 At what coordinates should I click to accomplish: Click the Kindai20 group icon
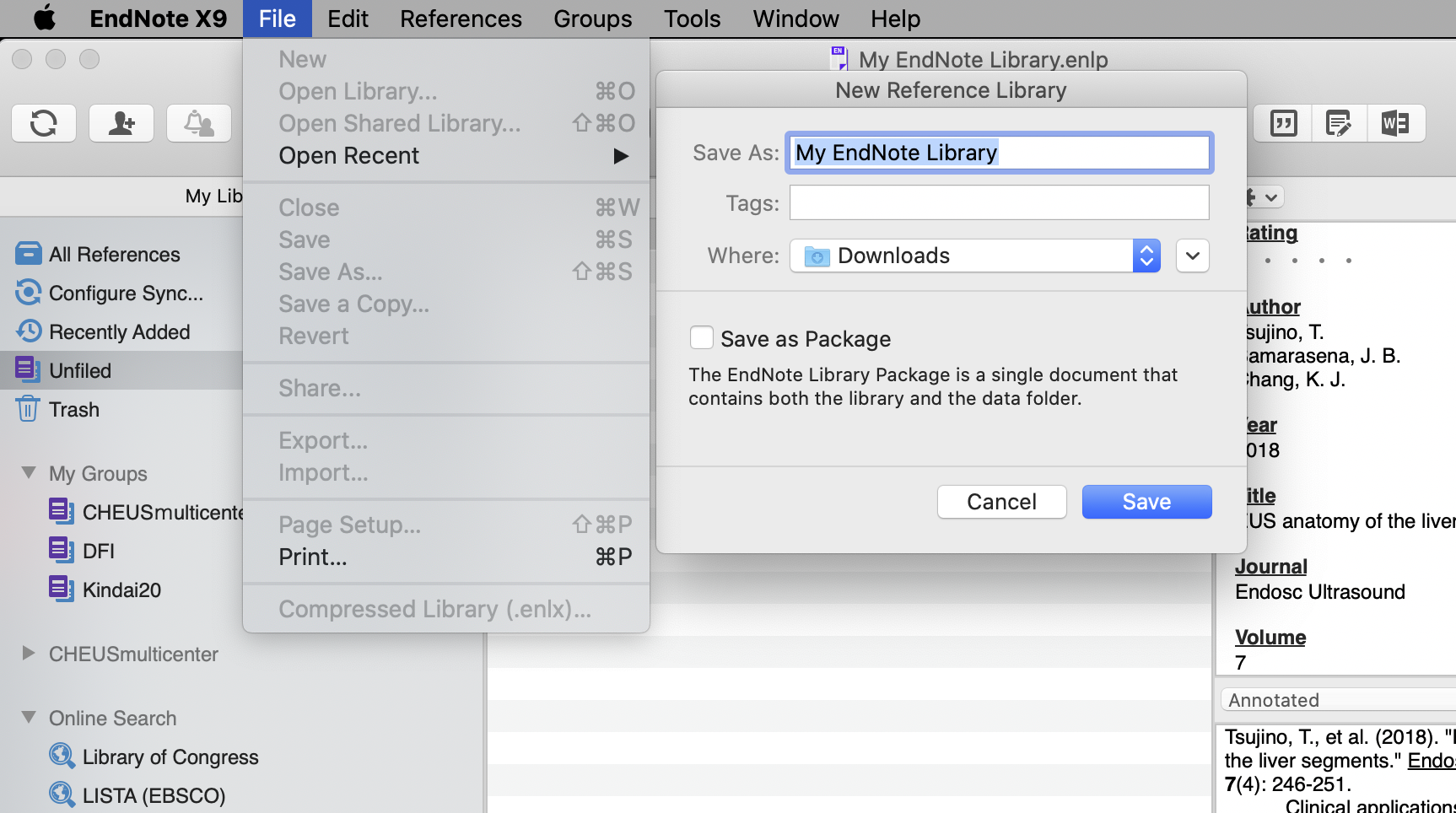coord(61,589)
